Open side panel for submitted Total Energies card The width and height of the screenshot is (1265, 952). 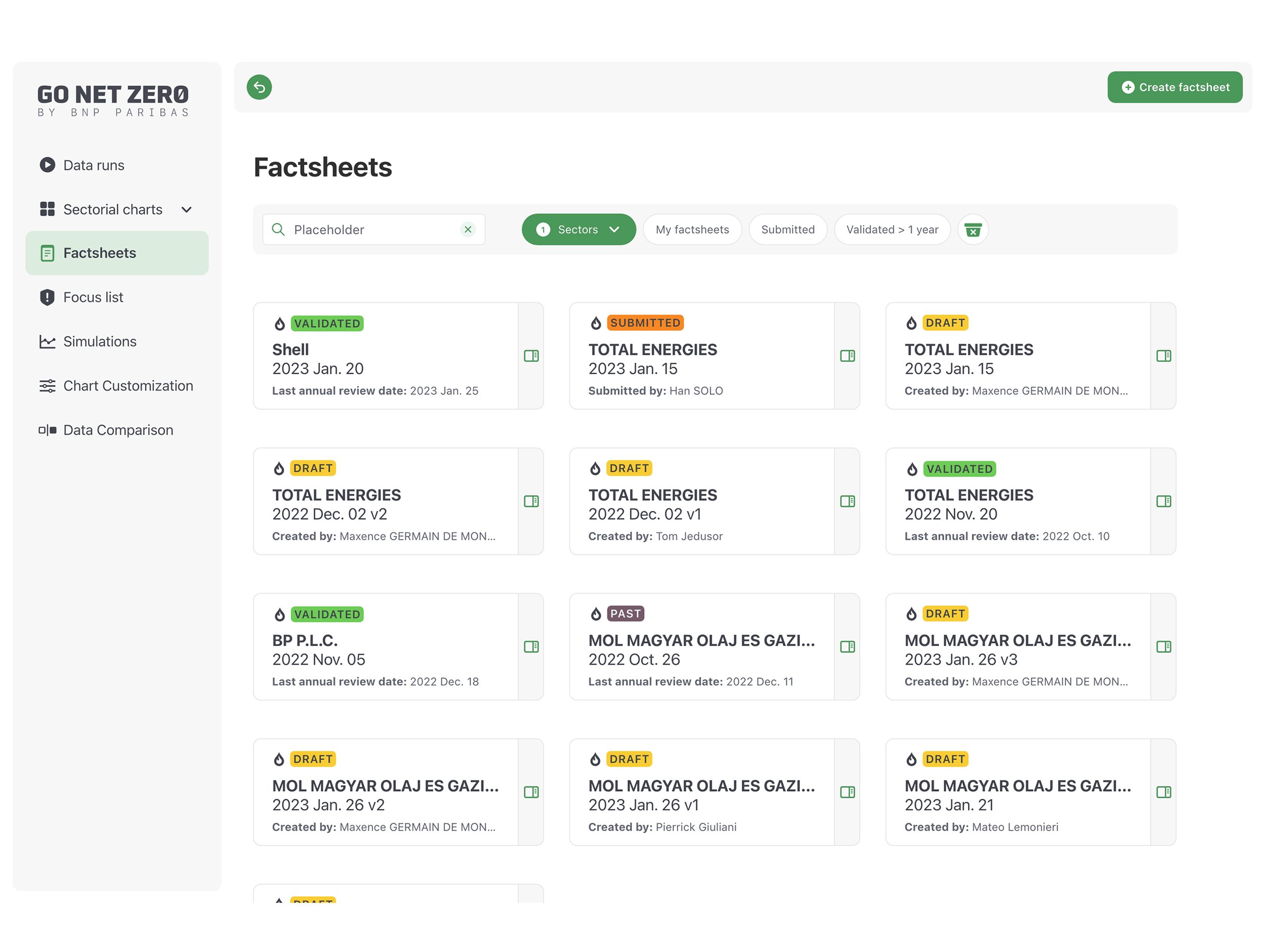click(848, 356)
